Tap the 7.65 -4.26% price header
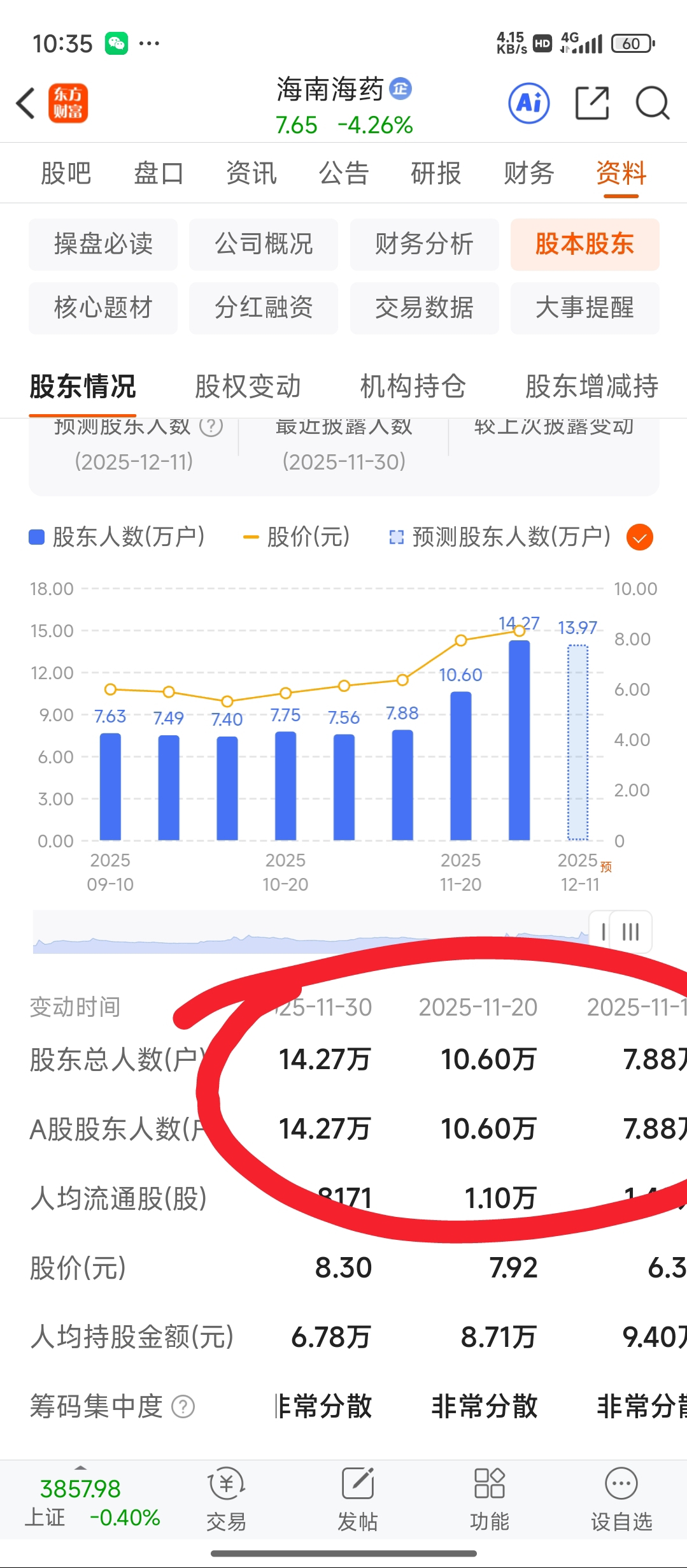687x1568 pixels. click(344, 125)
